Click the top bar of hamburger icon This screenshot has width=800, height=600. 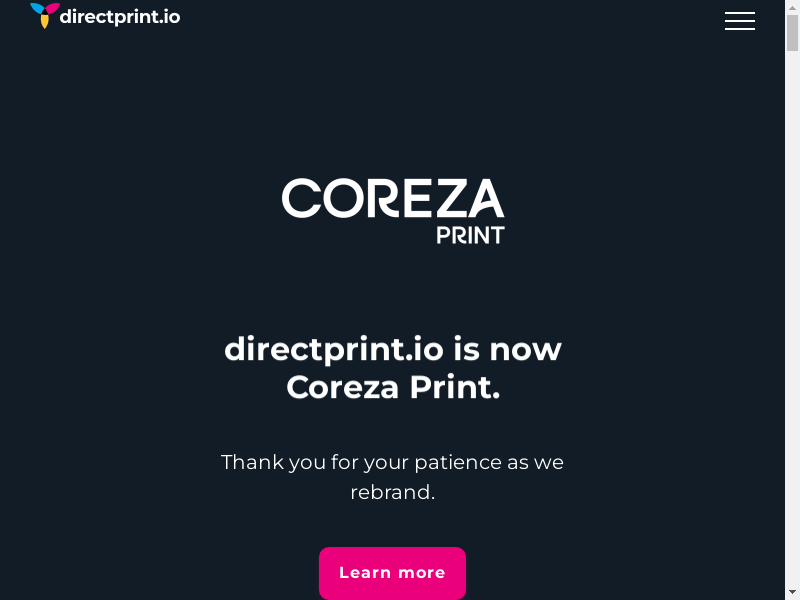point(740,13)
